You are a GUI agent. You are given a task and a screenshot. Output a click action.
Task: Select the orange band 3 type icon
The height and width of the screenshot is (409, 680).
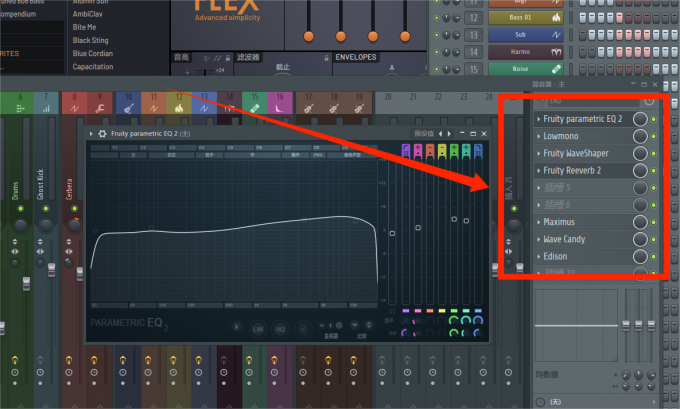(x=430, y=151)
